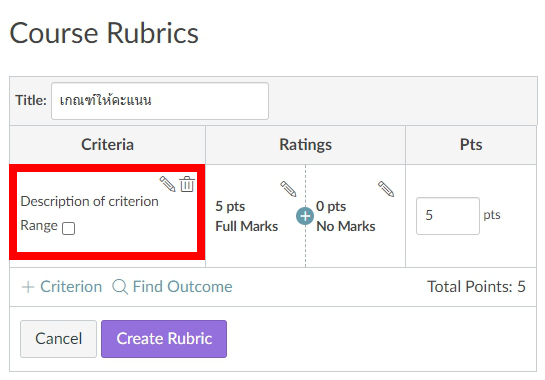Open Find Outcome search
Viewport: 545px width, 380px height.
[x=172, y=287]
